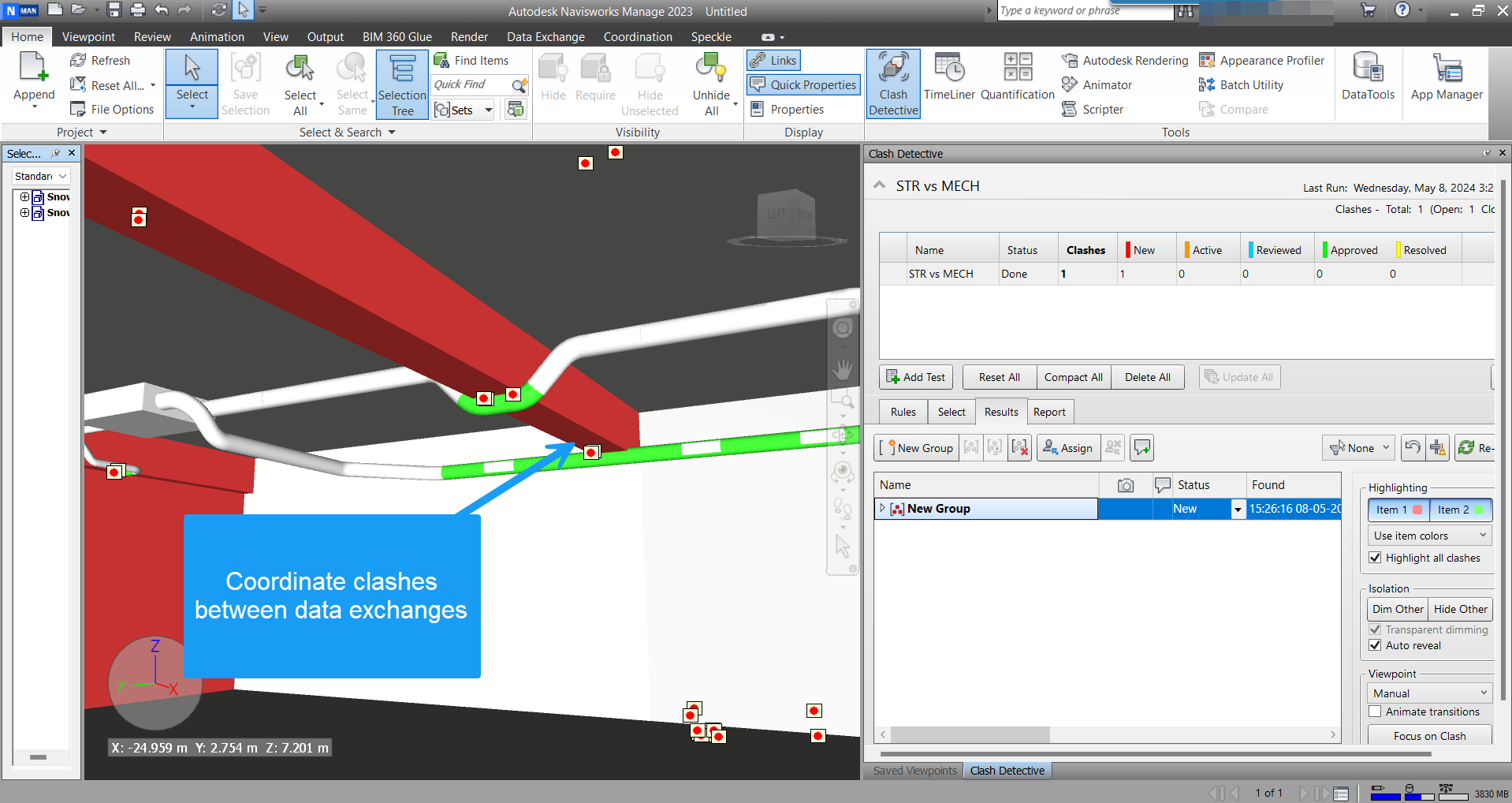Image resolution: width=1512 pixels, height=803 pixels.
Task: Click the Quick Find input field
Action: click(x=471, y=85)
